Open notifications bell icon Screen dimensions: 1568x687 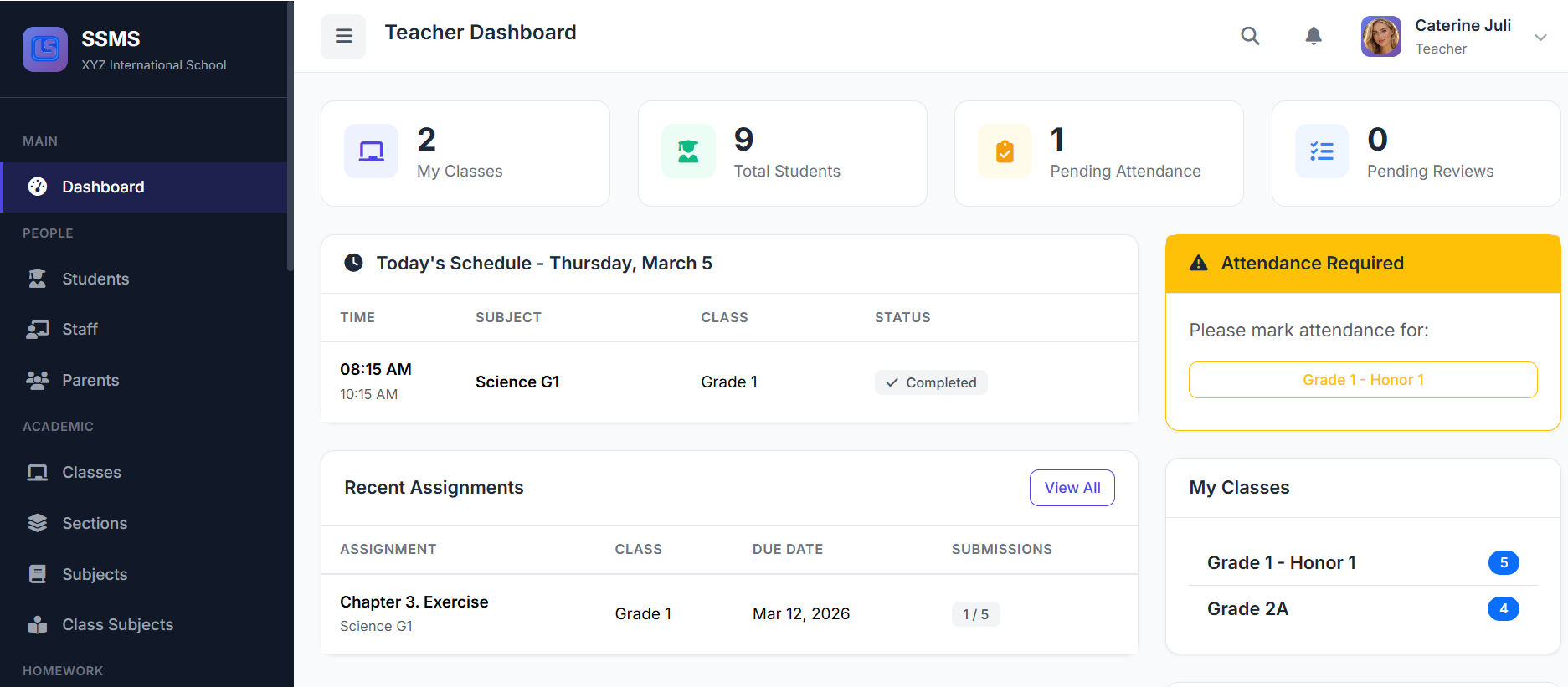click(1314, 36)
